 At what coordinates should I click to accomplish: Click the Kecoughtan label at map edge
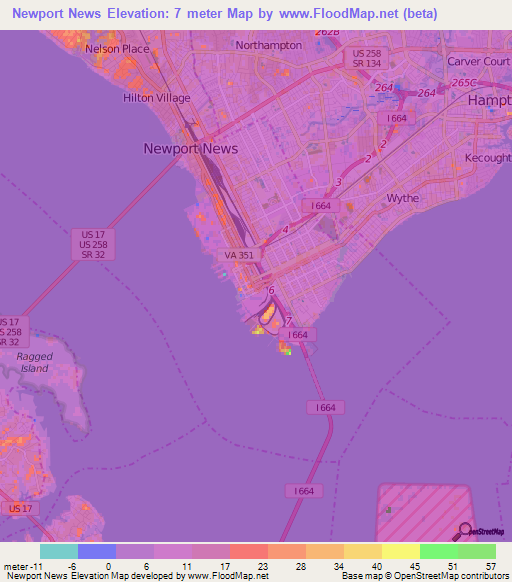(x=488, y=158)
